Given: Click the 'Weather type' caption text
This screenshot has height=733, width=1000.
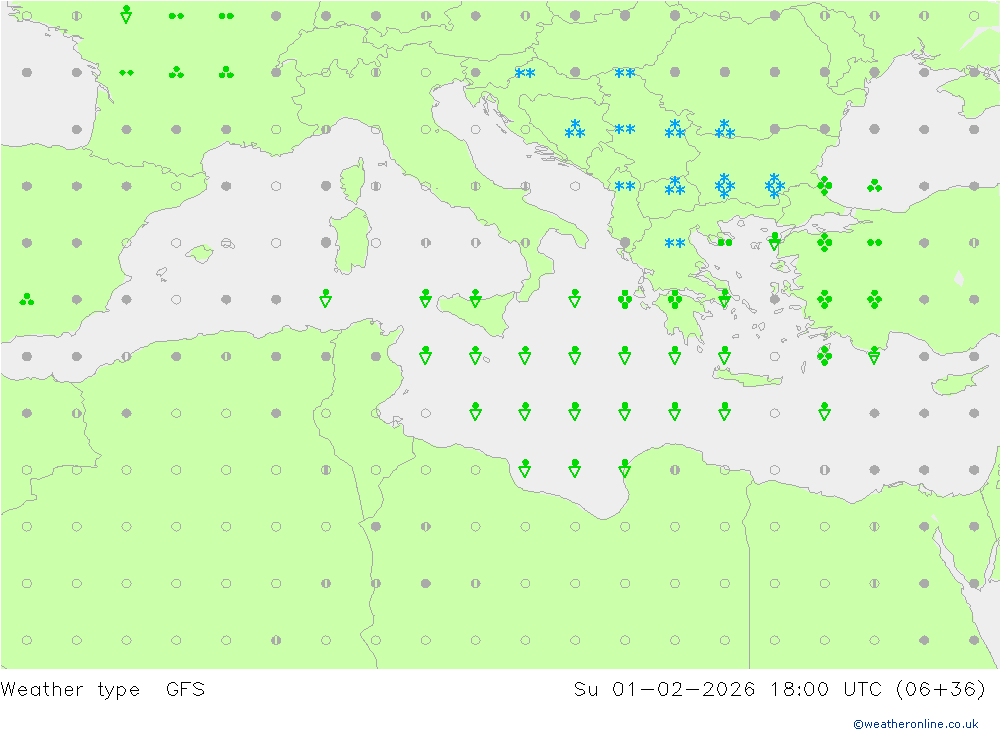Looking at the screenshot, I should [x=70, y=690].
